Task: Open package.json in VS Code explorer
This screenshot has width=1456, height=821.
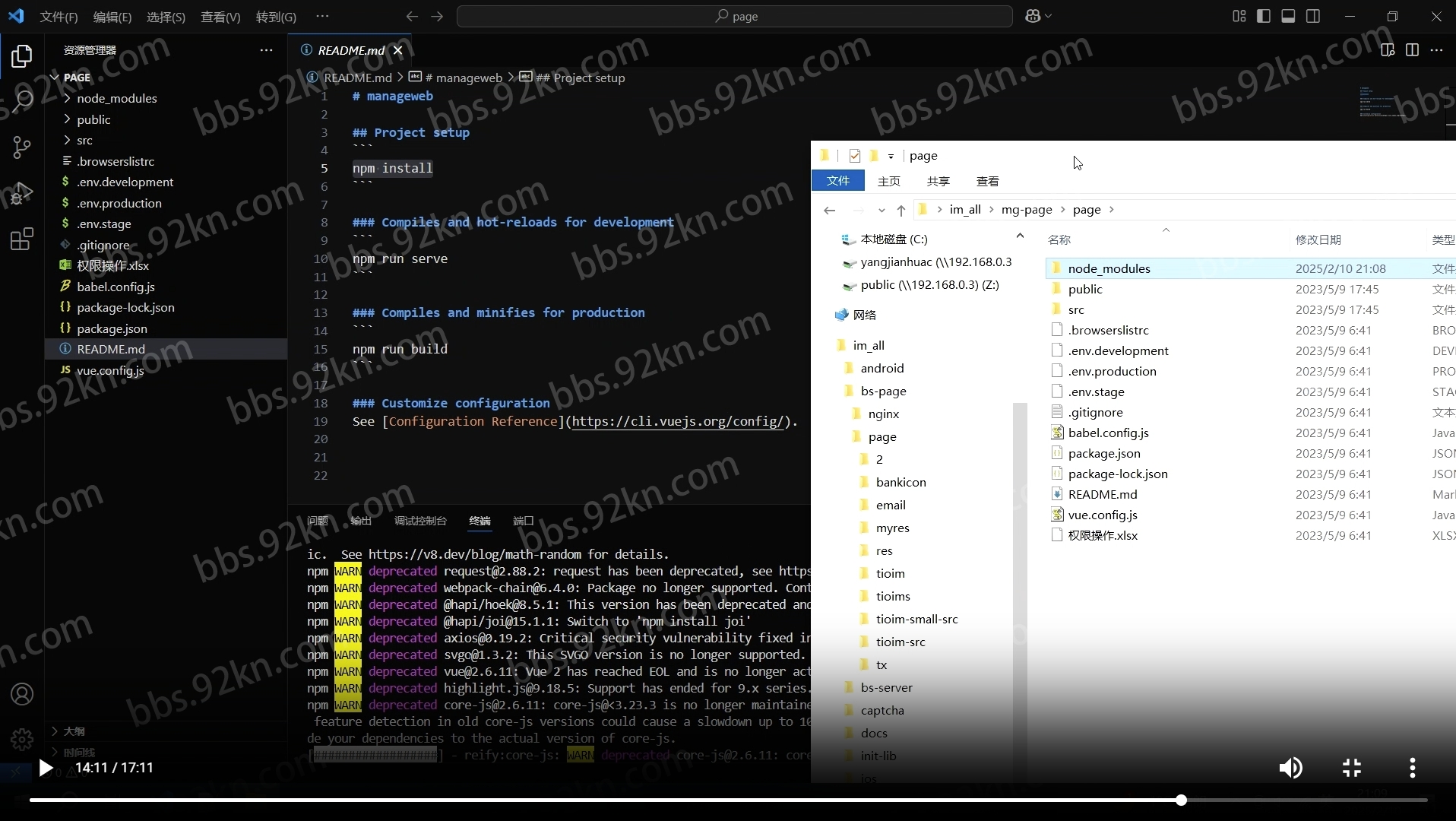Action: click(112, 328)
